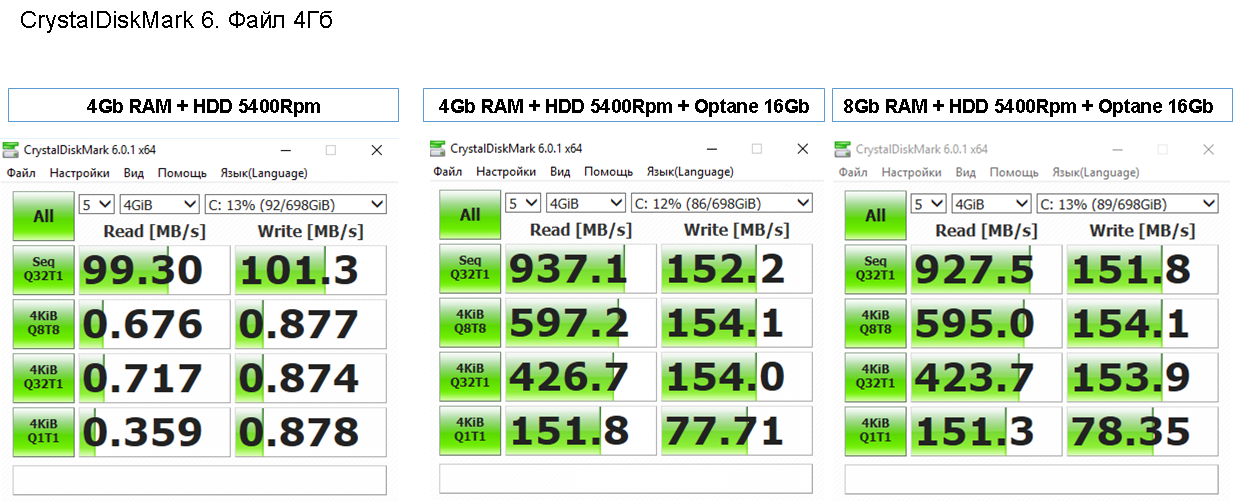Close the left CrystalDiskMark window
Image resolution: width=1233 pixels, height=503 pixels.
pos(376,150)
